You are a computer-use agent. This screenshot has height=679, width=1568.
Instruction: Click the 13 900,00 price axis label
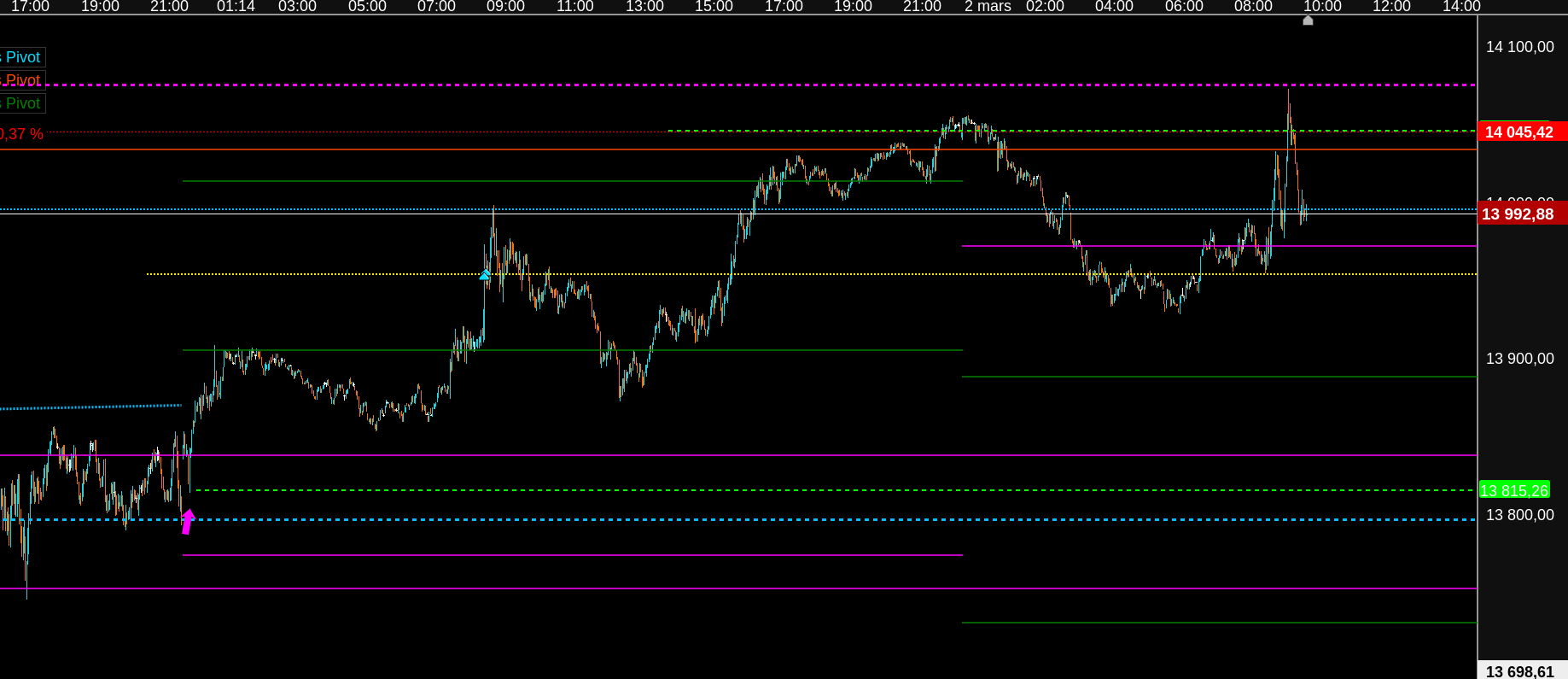(1520, 359)
